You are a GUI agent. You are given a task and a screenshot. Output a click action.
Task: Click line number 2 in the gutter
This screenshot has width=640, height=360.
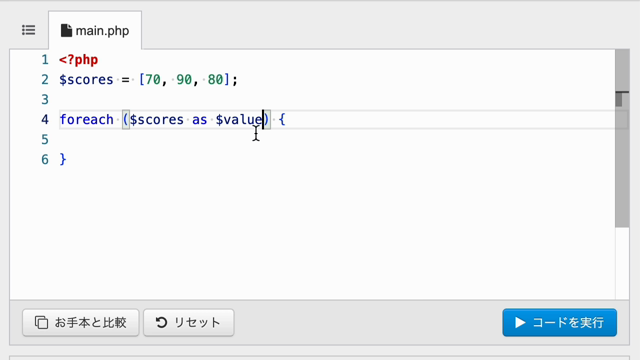pos(45,80)
